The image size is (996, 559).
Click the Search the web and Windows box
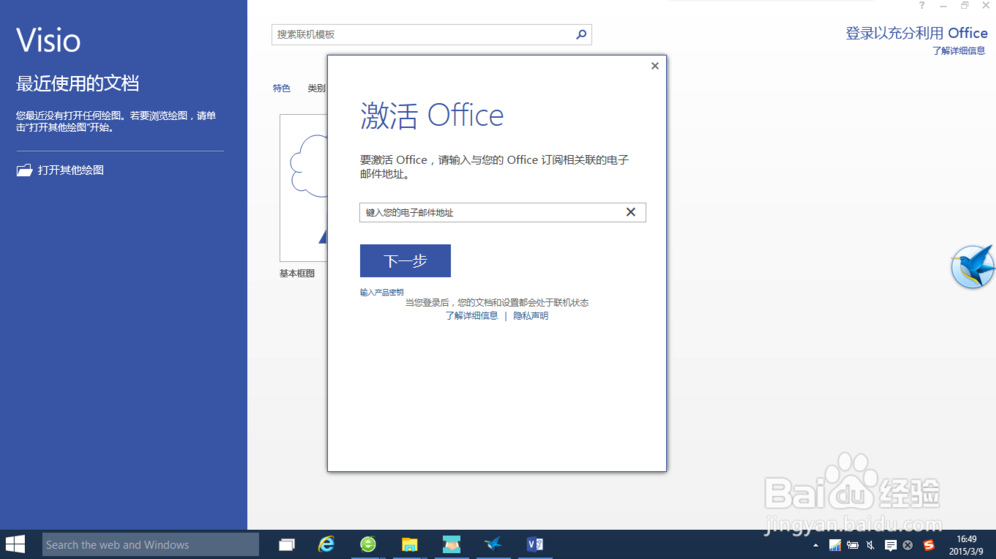coord(151,544)
